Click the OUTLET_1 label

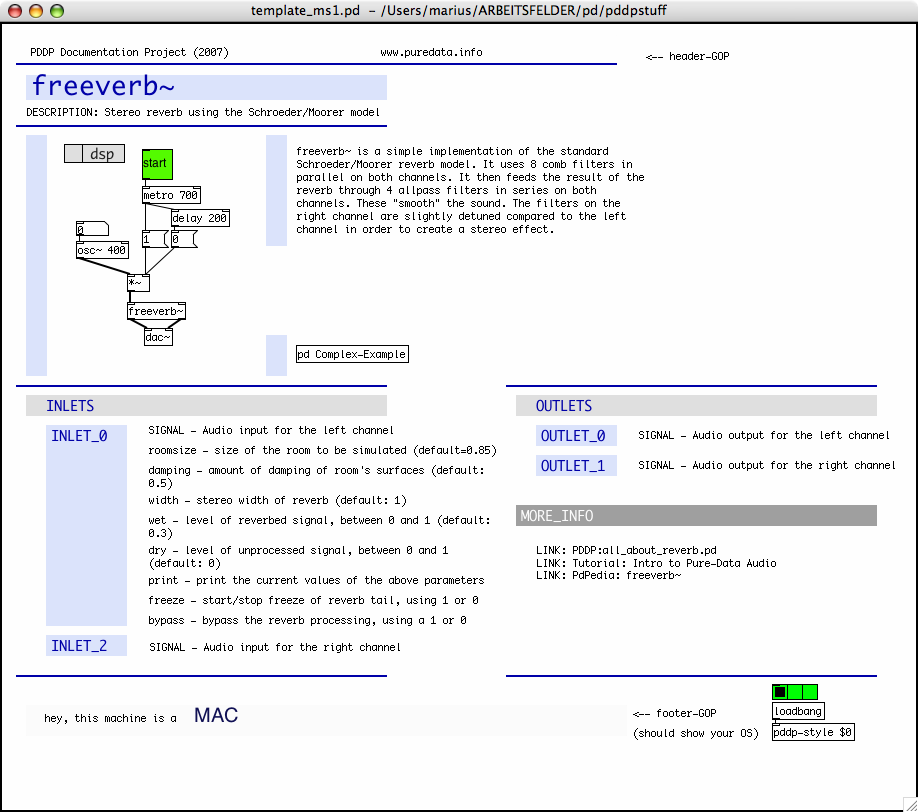(x=573, y=466)
